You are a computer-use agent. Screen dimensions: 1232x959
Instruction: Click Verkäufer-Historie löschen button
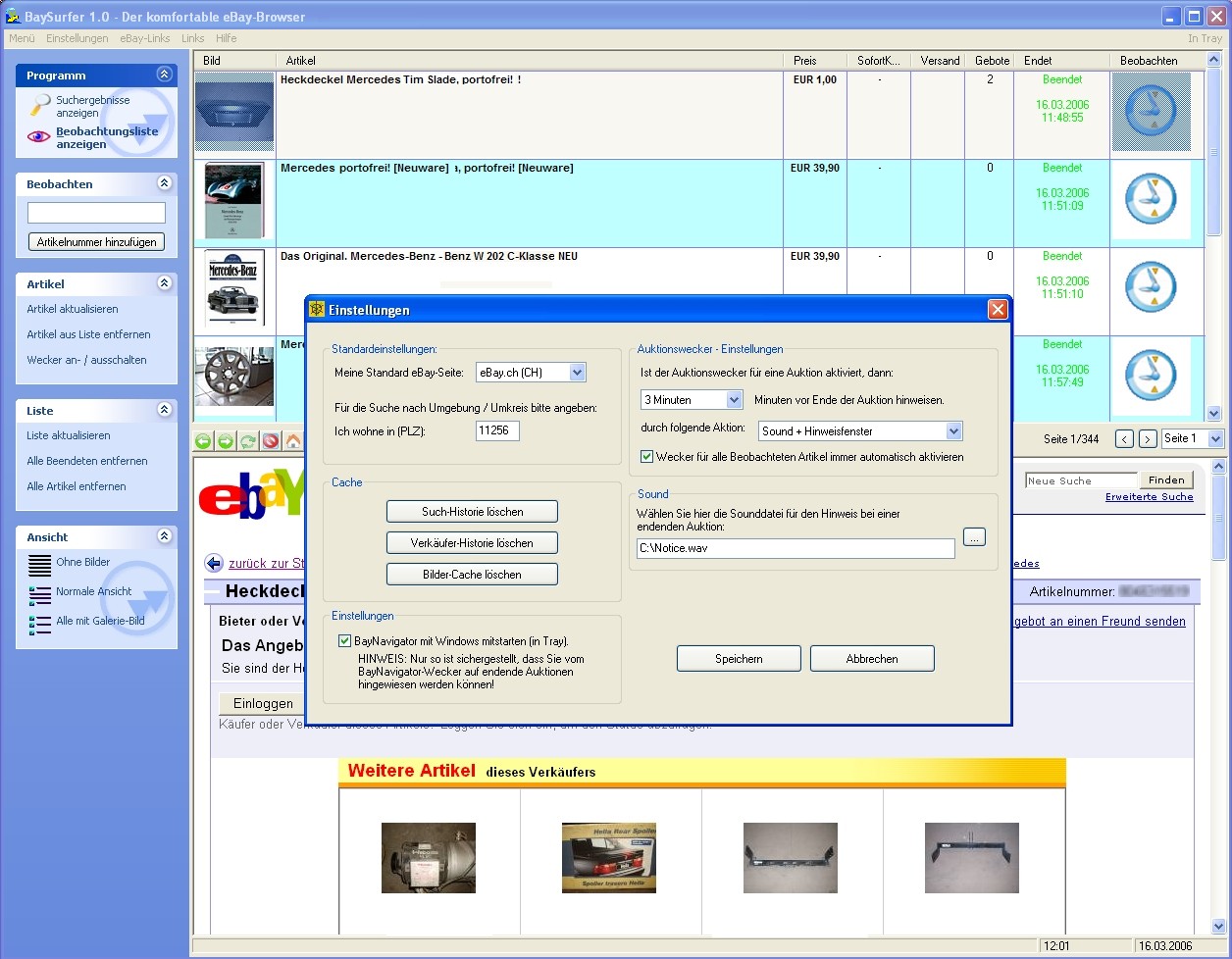(472, 543)
